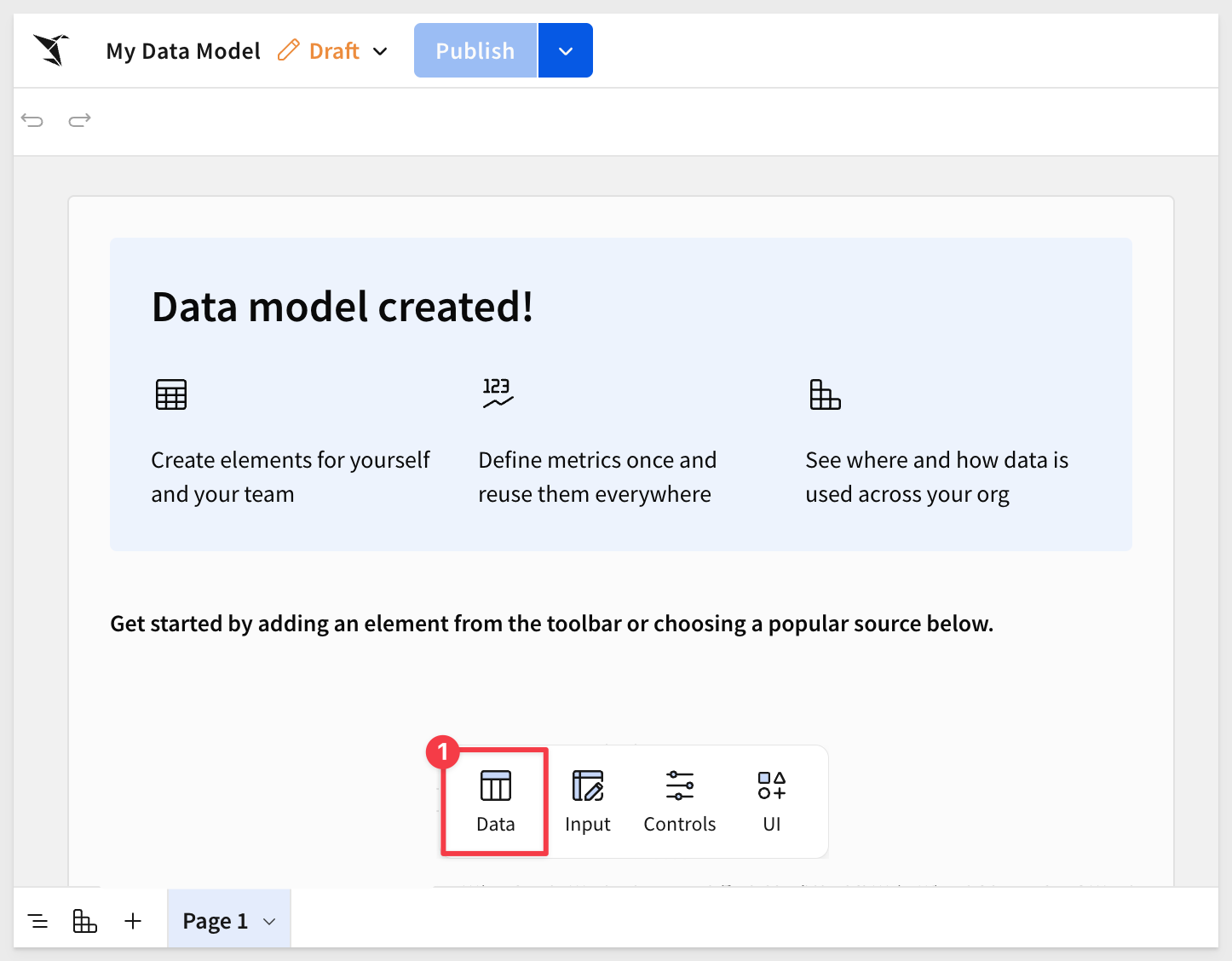Open the lineage icon in bottom bar
Screen dimensions: 1232x961
85,921
